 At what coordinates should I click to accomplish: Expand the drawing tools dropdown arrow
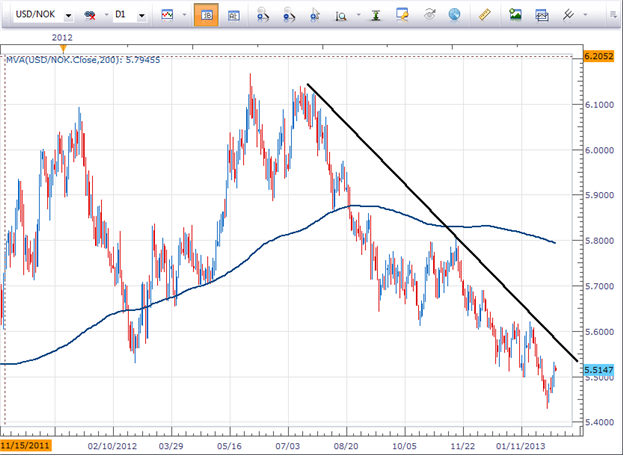pos(585,15)
